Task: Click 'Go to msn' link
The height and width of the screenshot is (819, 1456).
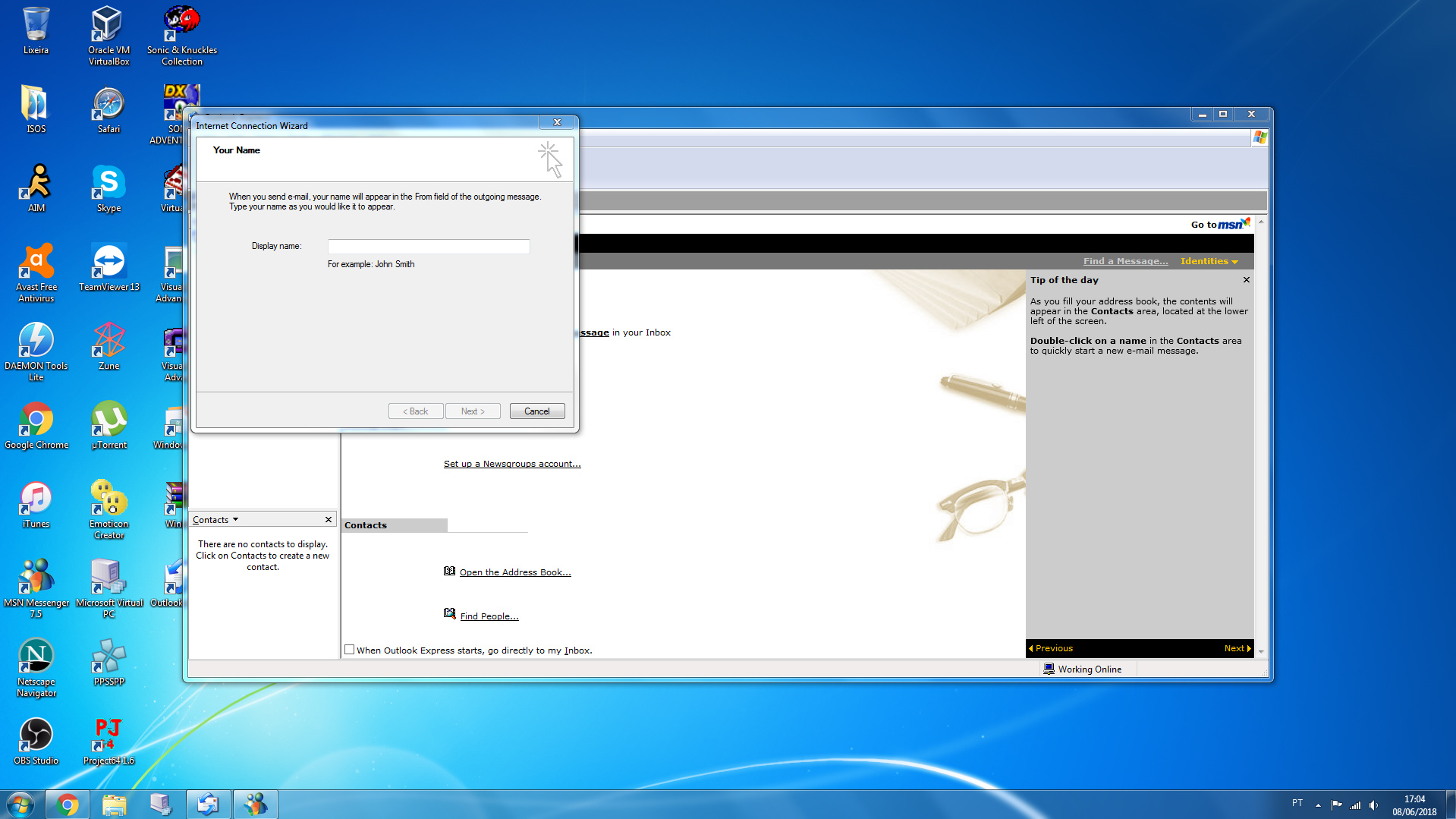Action: (1220, 224)
